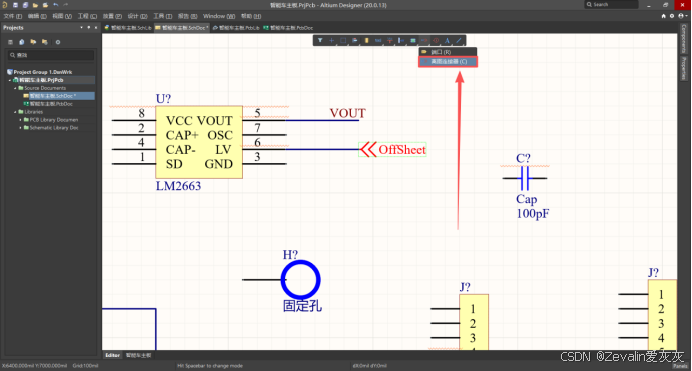Screen dimensions: 692x371
Task: Open Projects panel settings gear
Action: [58, 42]
